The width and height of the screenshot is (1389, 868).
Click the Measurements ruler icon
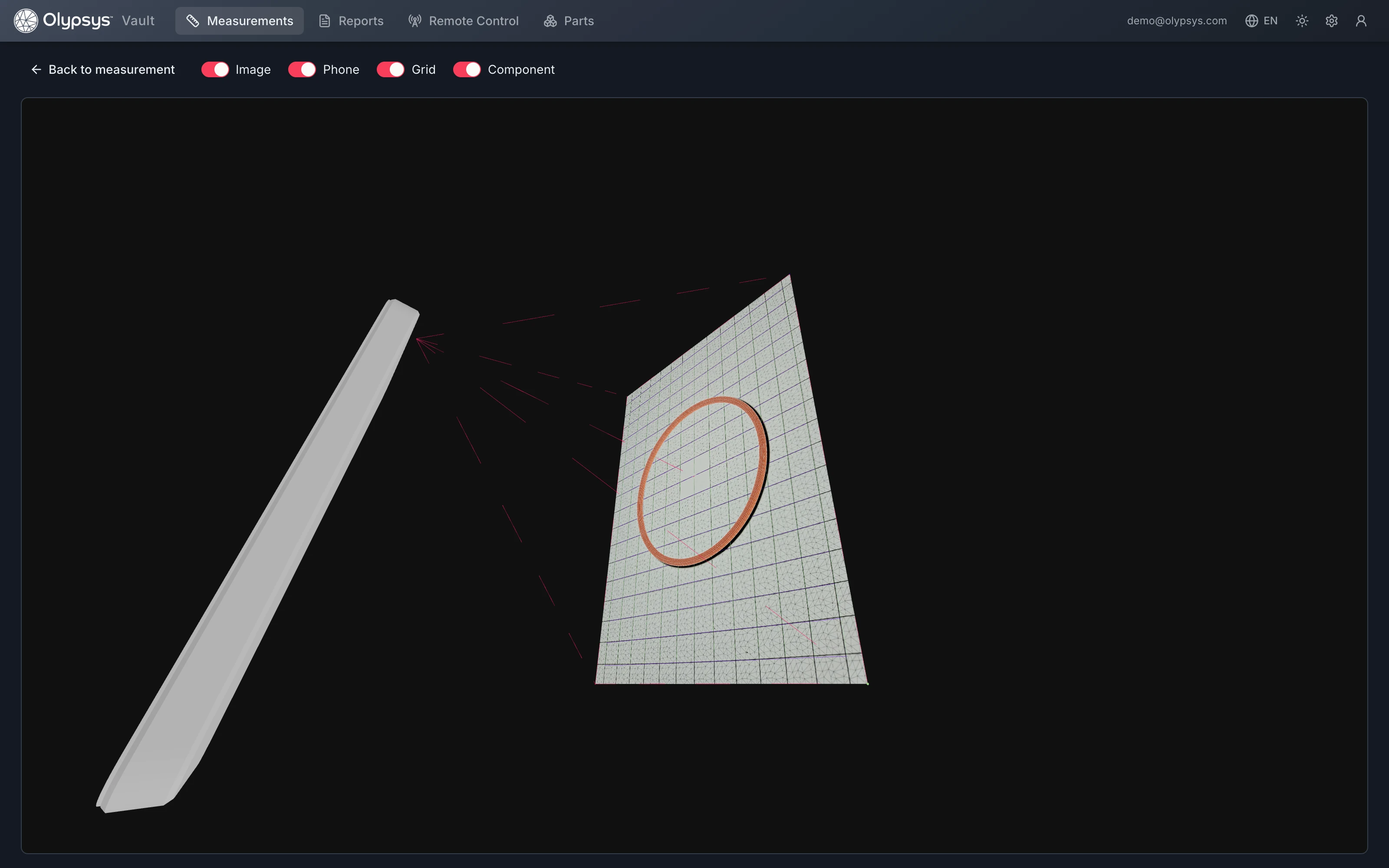coord(192,21)
